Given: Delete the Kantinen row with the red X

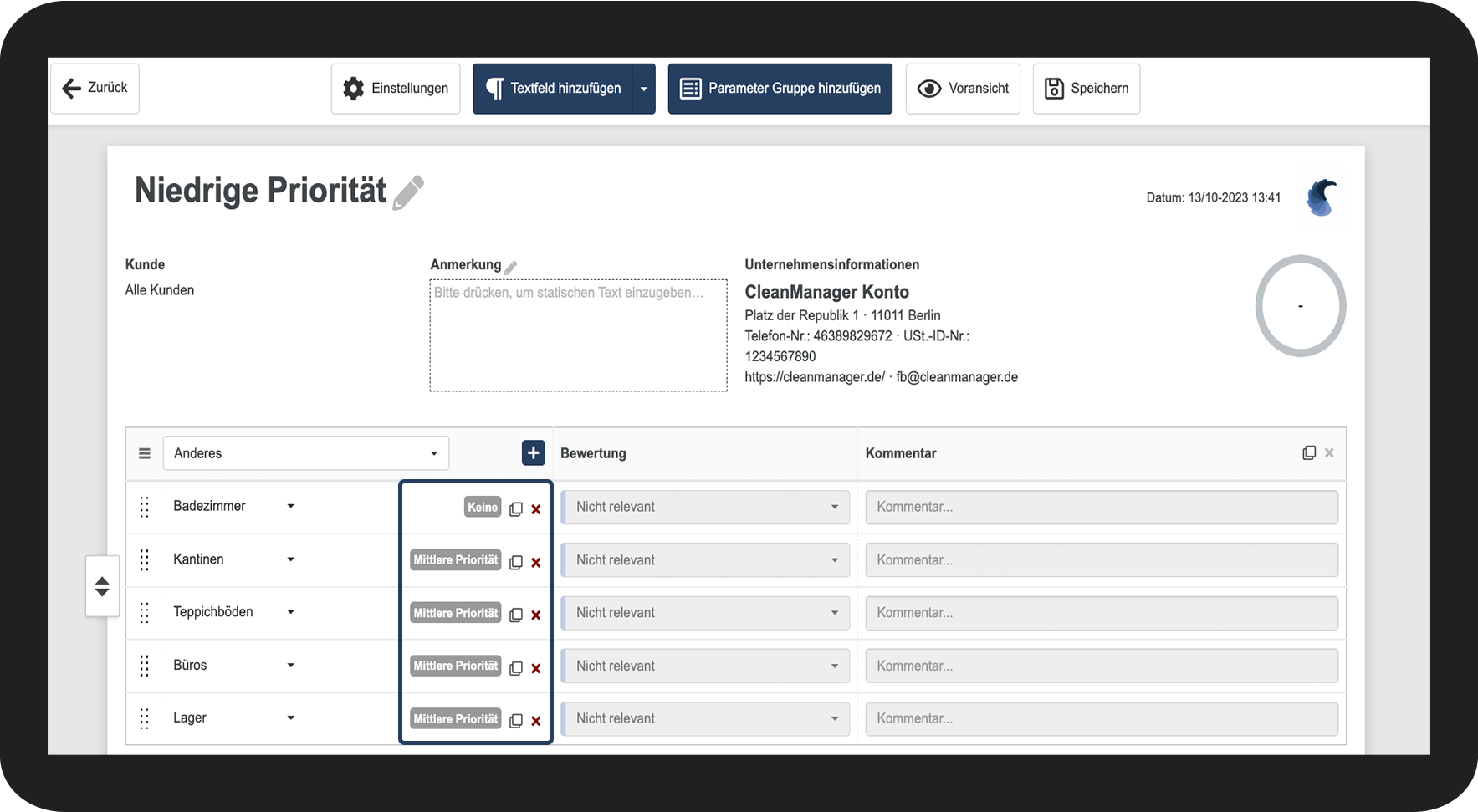Looking at the screenshot, I should pyautogui.click(x=536, y=563).
